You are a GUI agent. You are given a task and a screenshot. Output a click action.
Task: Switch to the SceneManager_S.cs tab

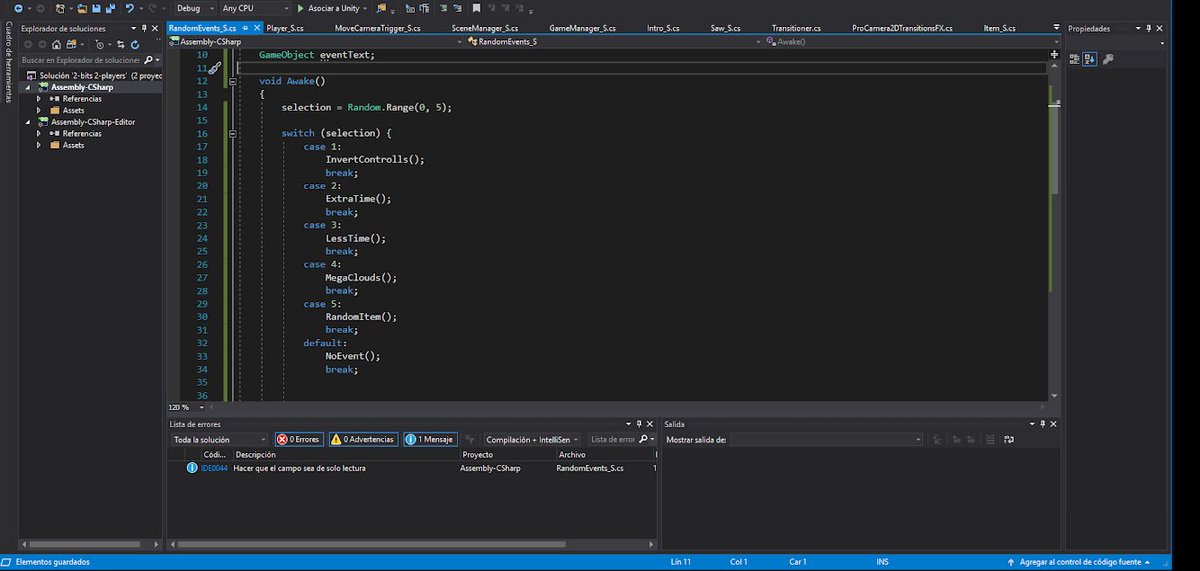[485, 28]
